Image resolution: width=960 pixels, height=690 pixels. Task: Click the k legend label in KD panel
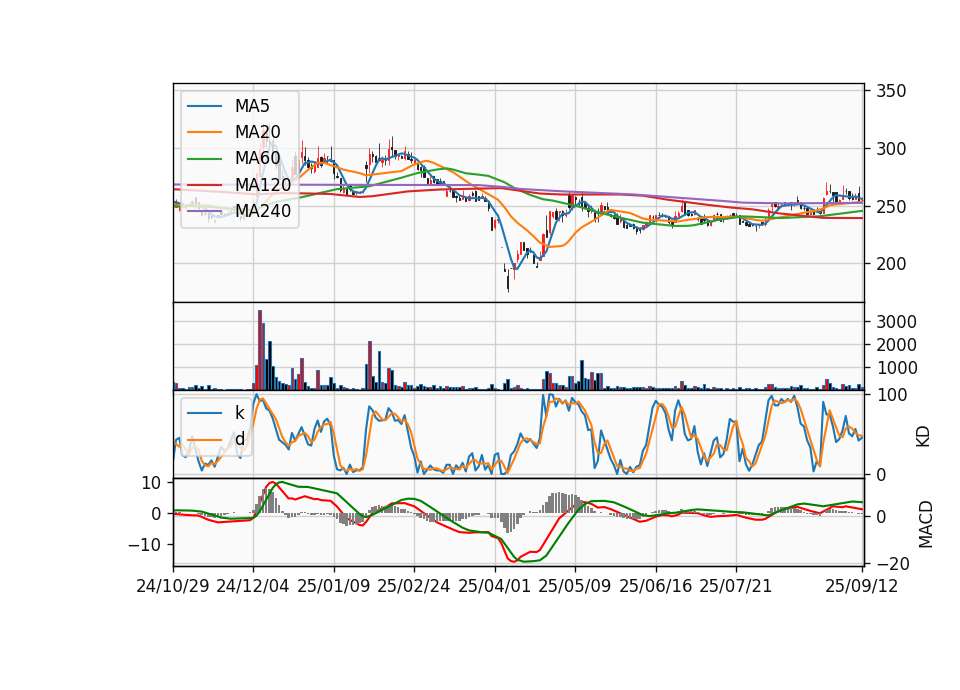[x=239, y=412]
